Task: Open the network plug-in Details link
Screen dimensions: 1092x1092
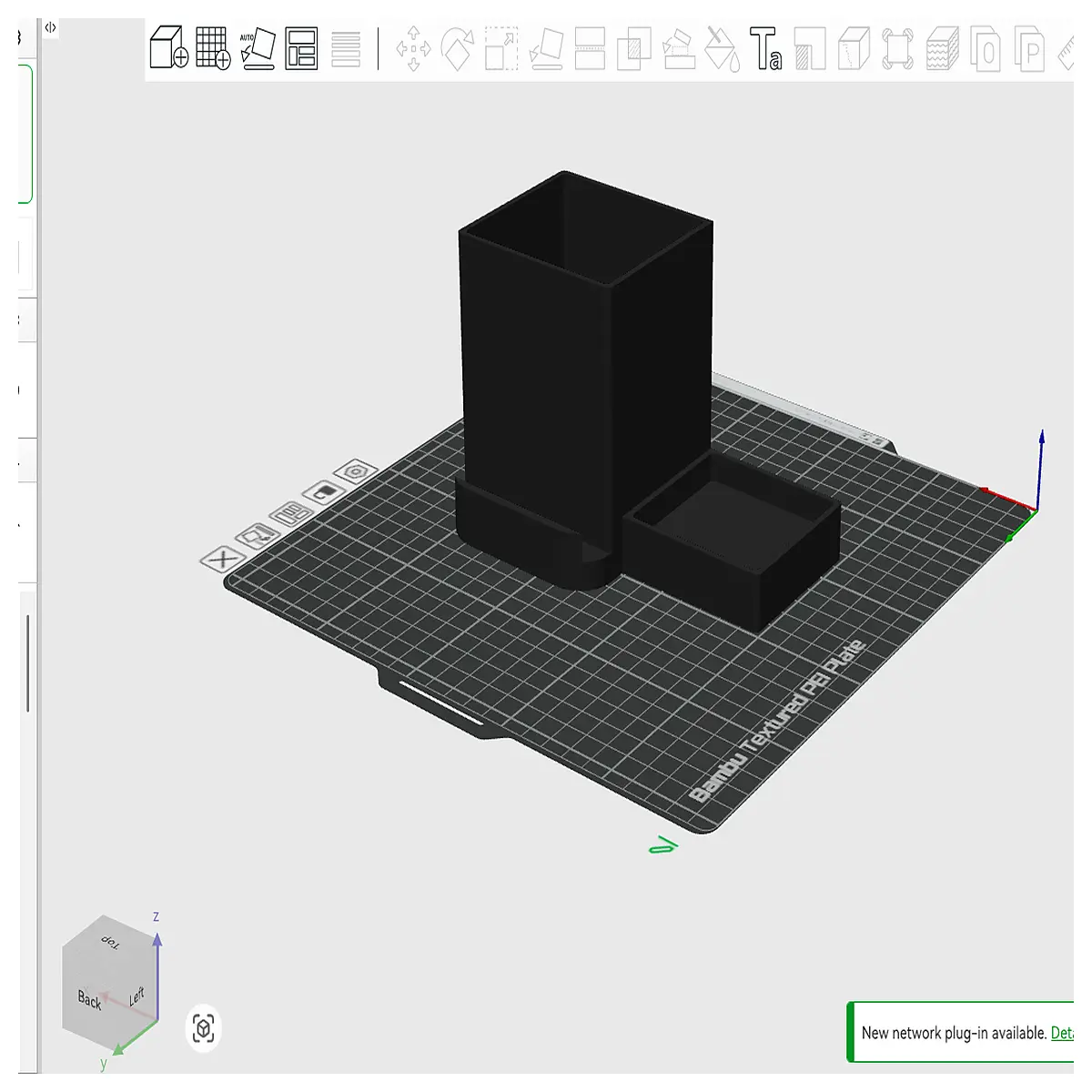Action: 1062,1033
